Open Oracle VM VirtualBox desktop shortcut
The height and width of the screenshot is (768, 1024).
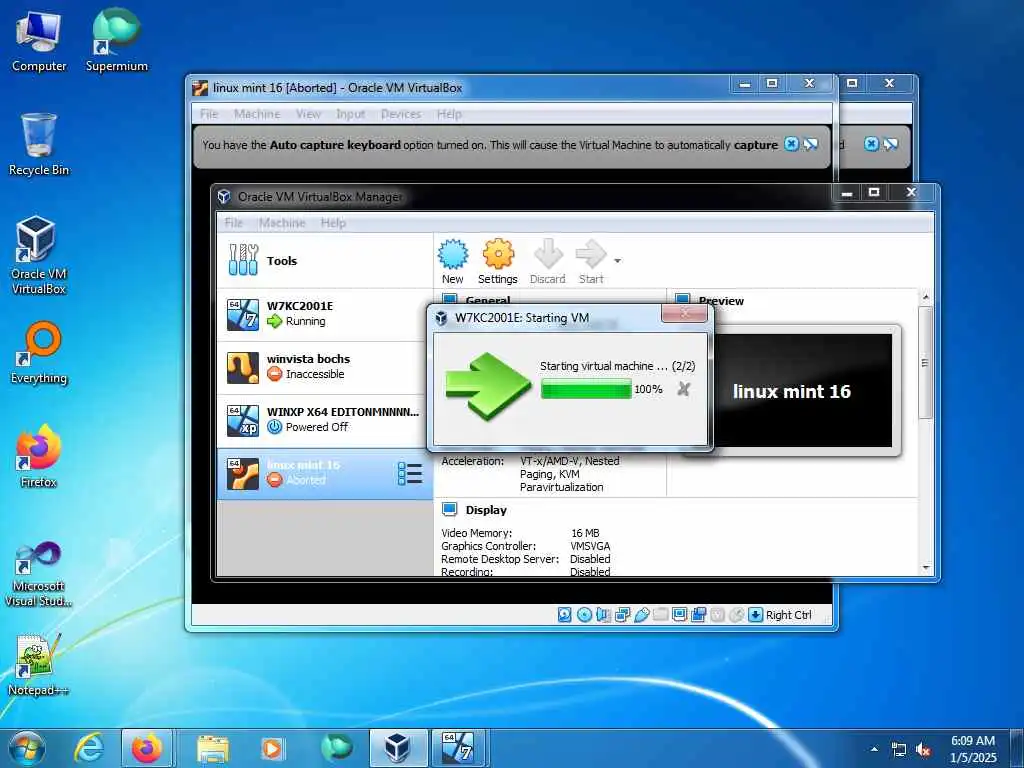[x=39, y=255]
